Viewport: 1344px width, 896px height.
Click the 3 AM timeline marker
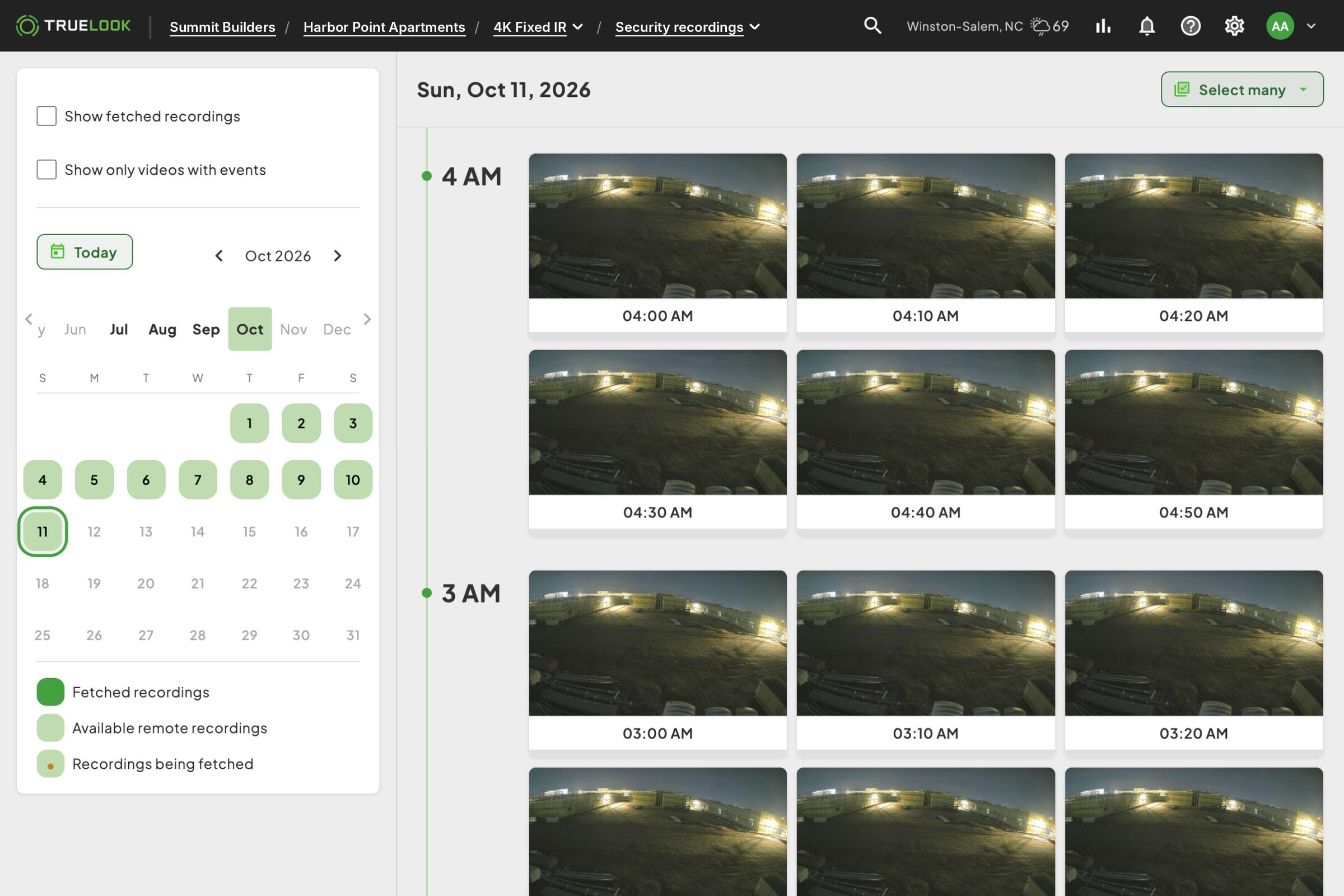pyautogui.click(x=426, y=593)
